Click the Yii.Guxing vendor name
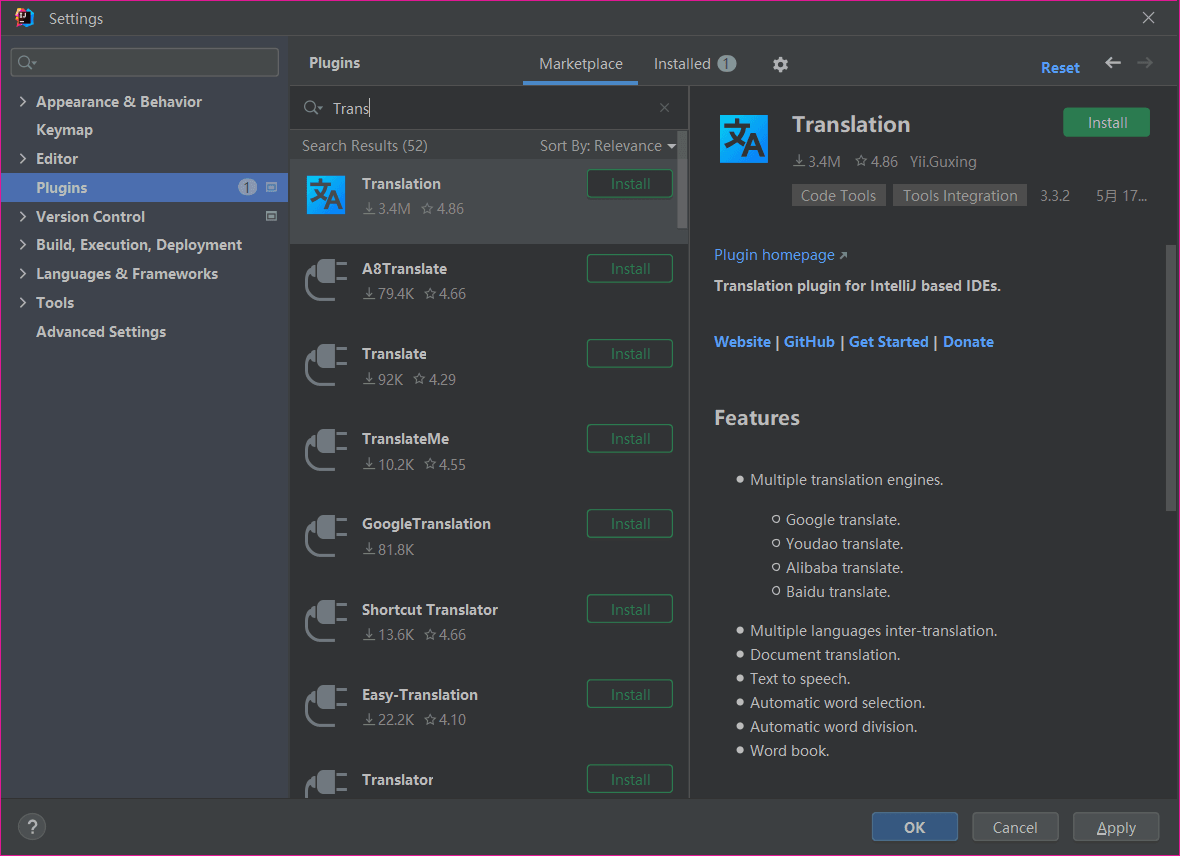The height and width of the screenshot is (856, 1180). click(943, 162)
